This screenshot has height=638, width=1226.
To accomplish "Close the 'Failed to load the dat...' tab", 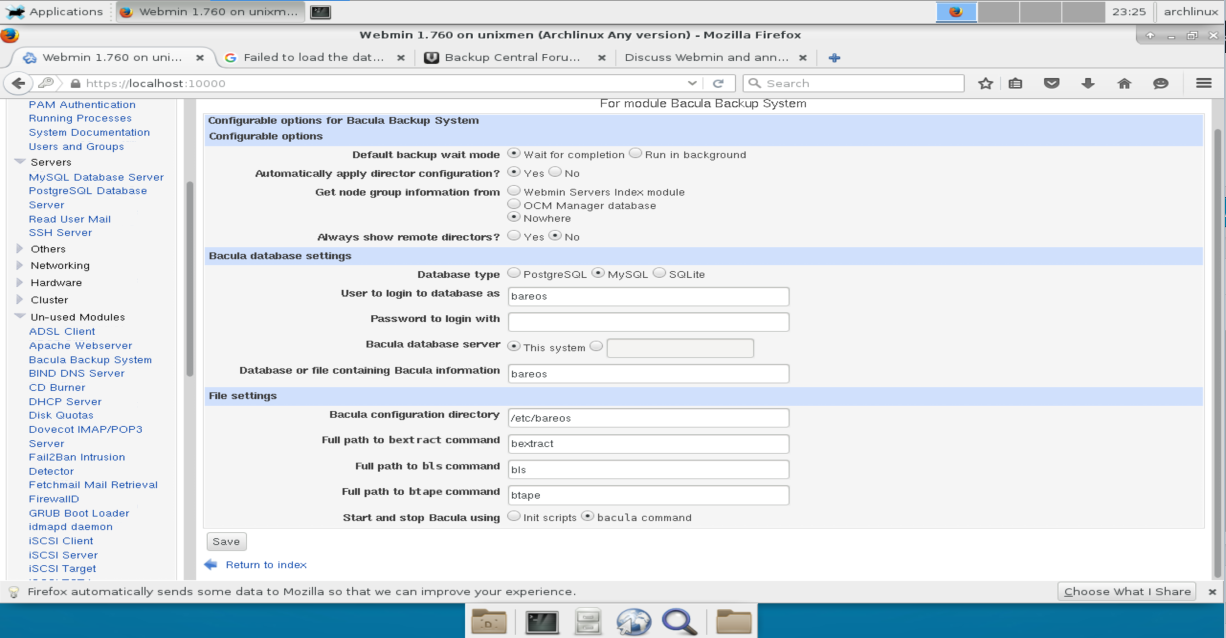I will (x=402, y=57).
